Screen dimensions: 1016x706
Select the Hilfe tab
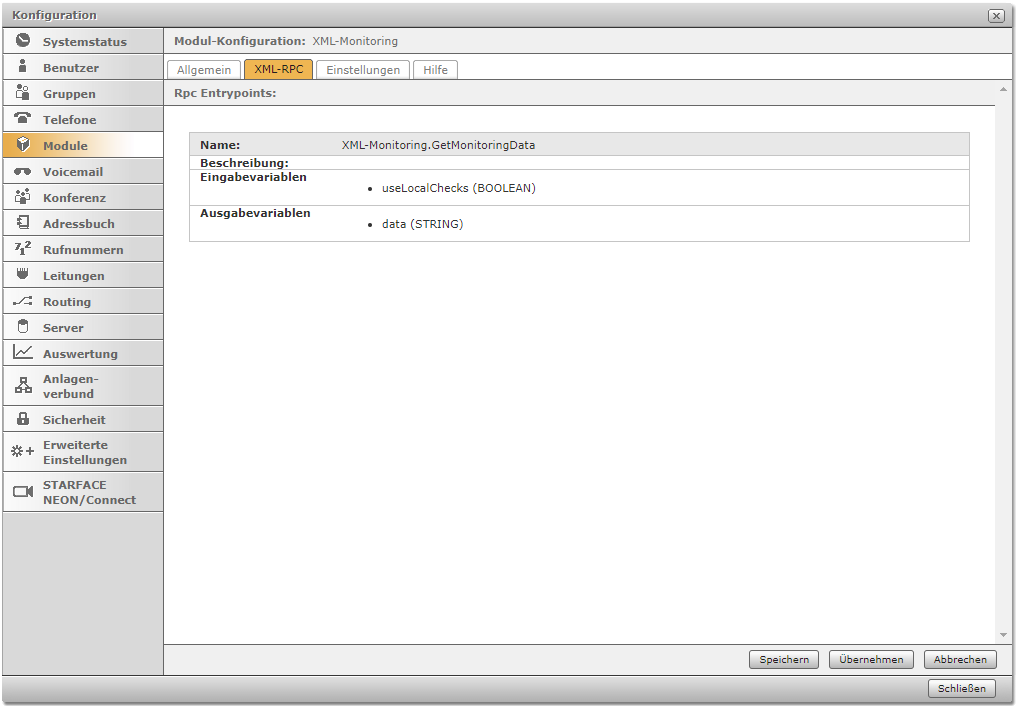click(435, 70)
